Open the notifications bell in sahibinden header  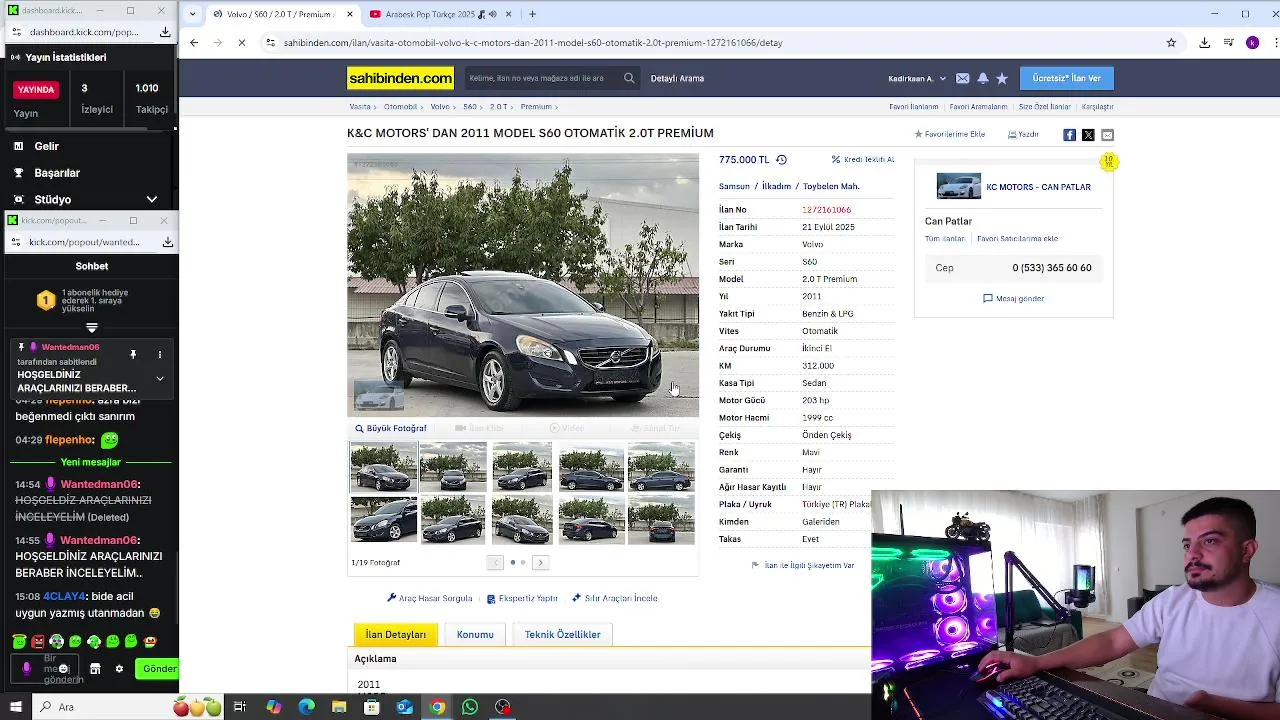click(983, 78)
